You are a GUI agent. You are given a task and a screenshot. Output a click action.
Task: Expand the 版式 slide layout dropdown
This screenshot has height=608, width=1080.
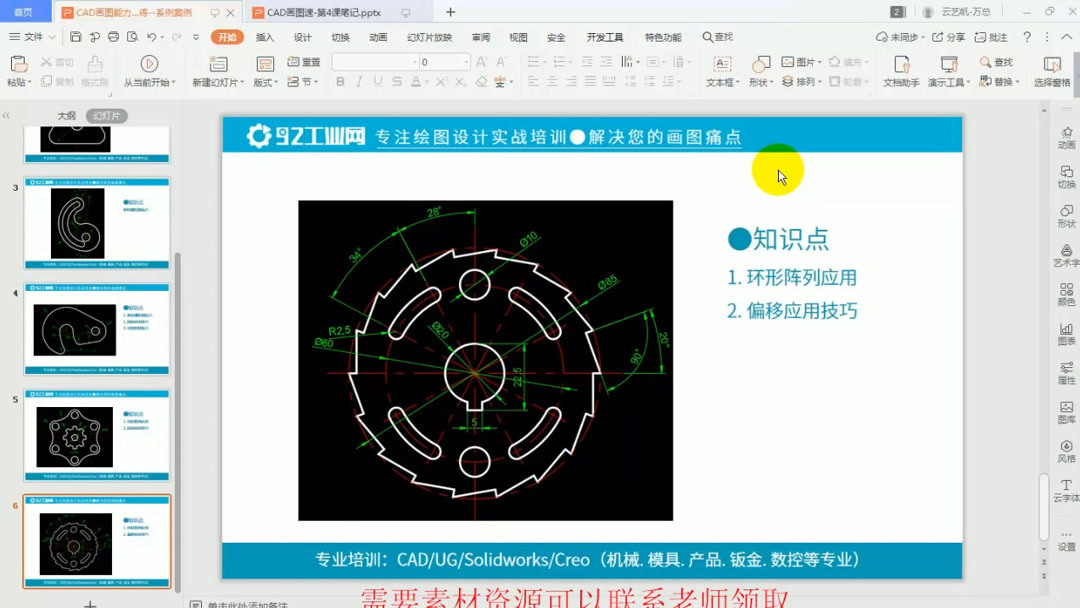[265, 82]
